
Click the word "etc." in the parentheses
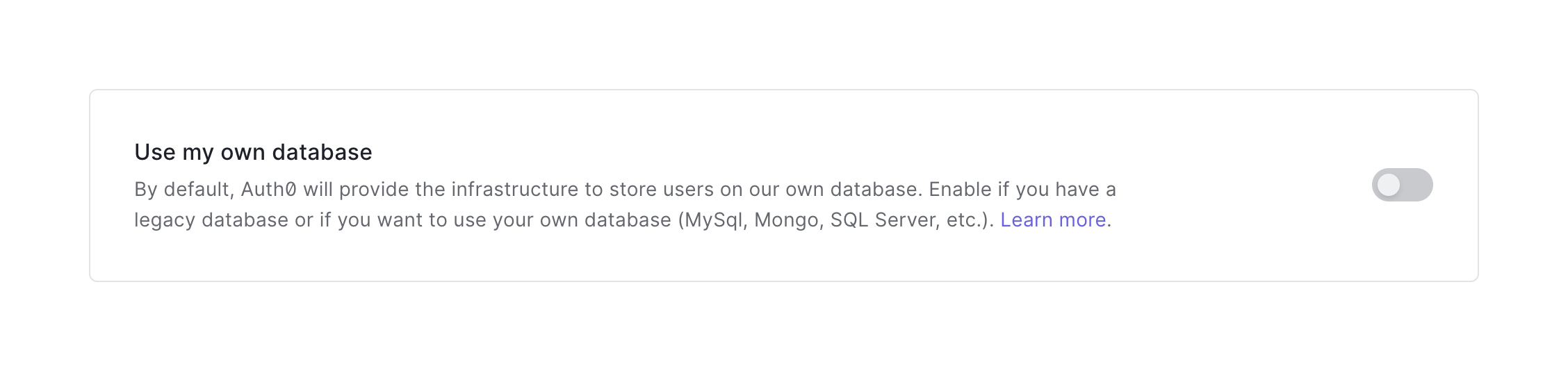coord(963,220)
